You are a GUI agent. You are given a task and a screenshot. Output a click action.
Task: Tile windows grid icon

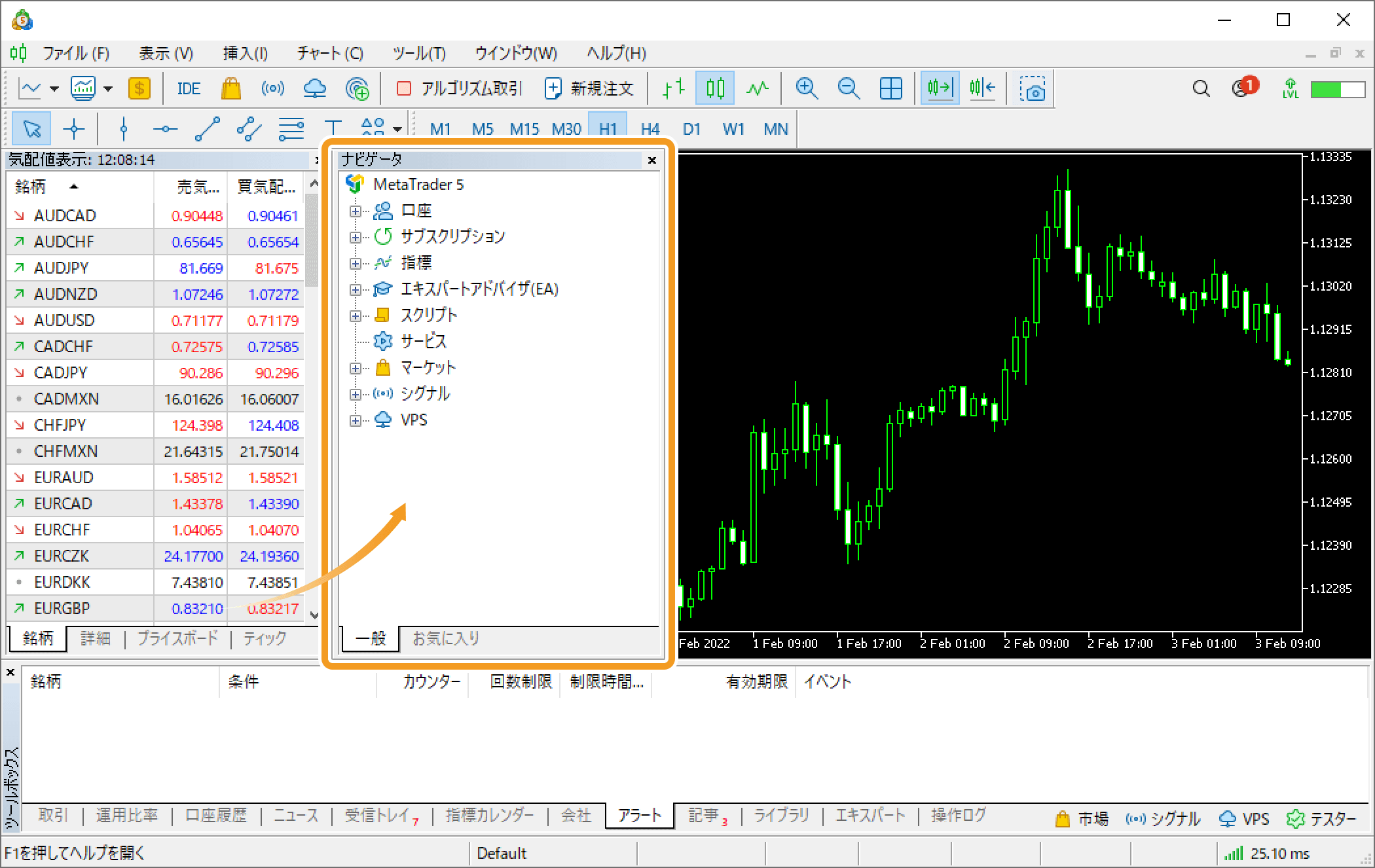point(891,88)
